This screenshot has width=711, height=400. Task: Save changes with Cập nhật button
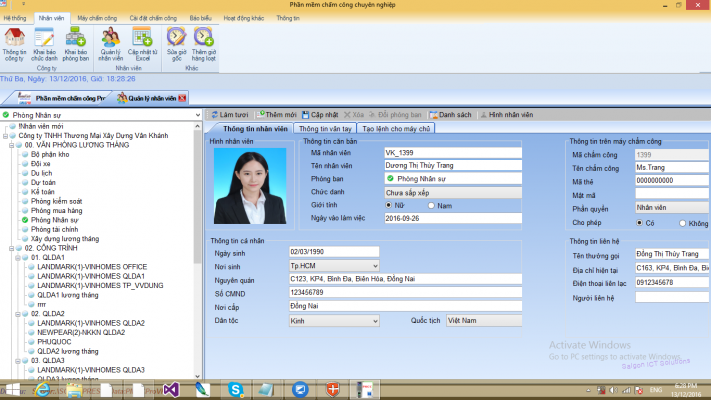point(320,115)
